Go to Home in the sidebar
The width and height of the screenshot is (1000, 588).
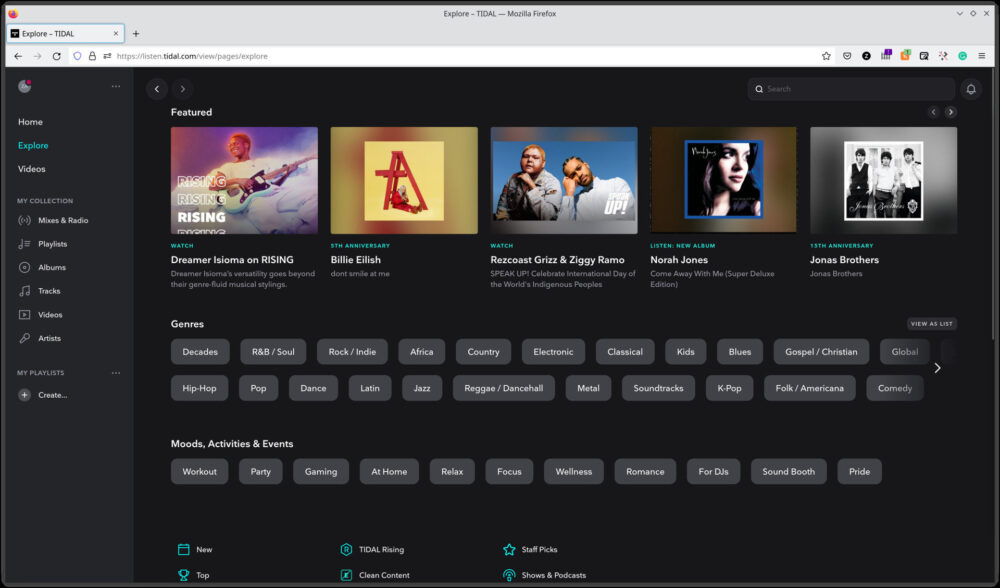coord(30,121)
